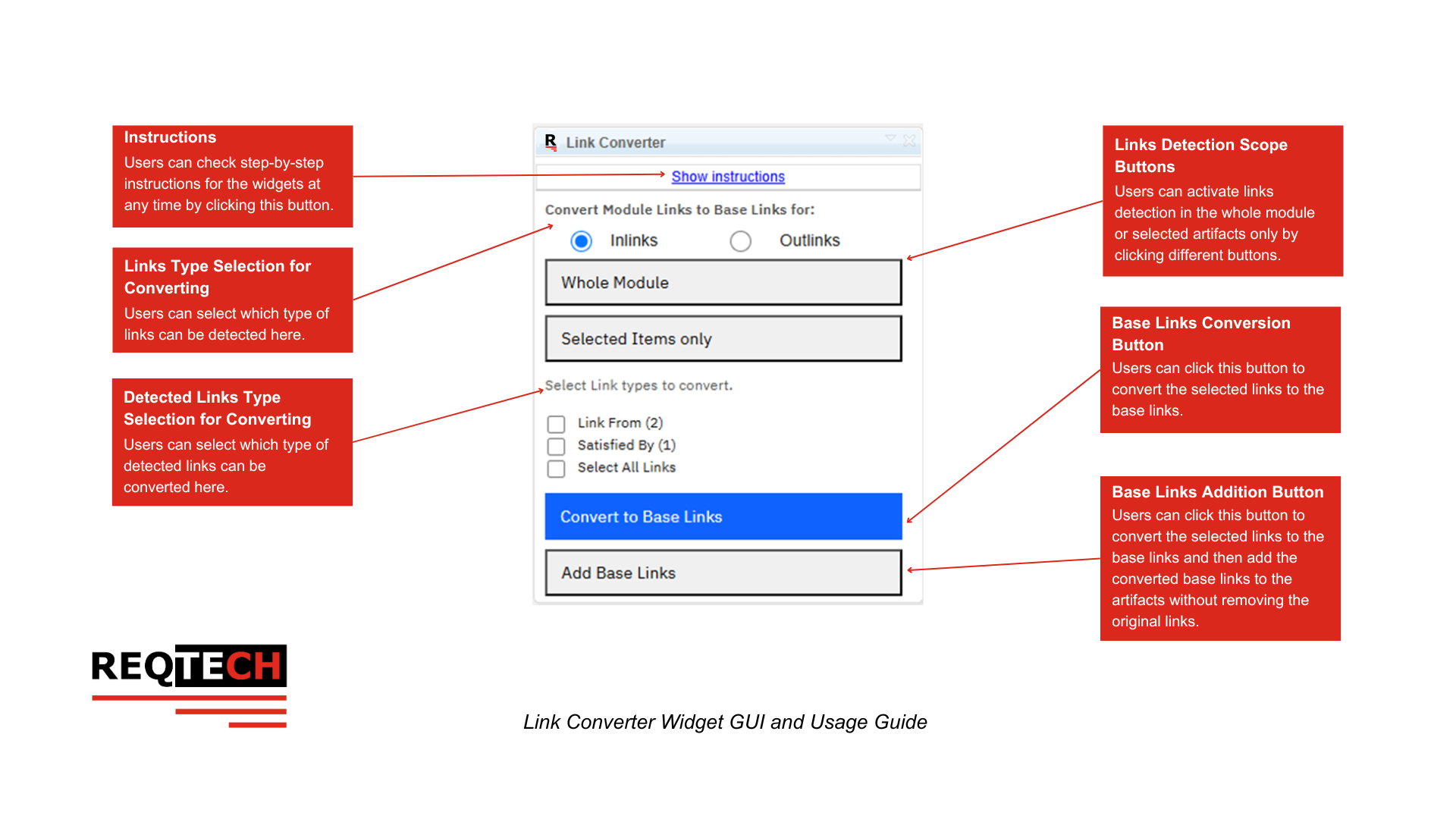Click the Whole Module button
1456x819 pixels.
point(723,283)
